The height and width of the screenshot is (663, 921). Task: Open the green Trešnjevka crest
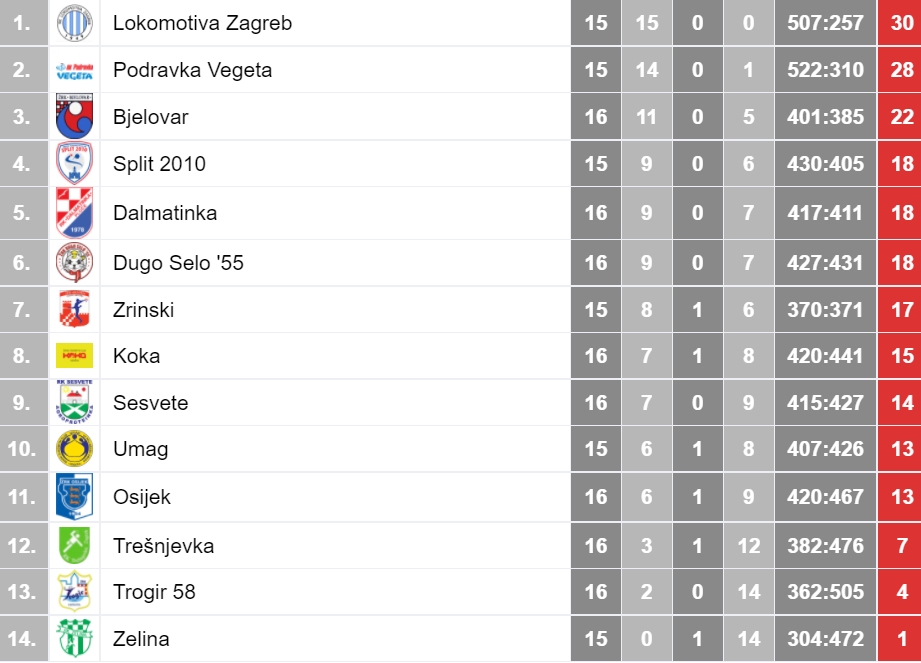pos(75,546)
